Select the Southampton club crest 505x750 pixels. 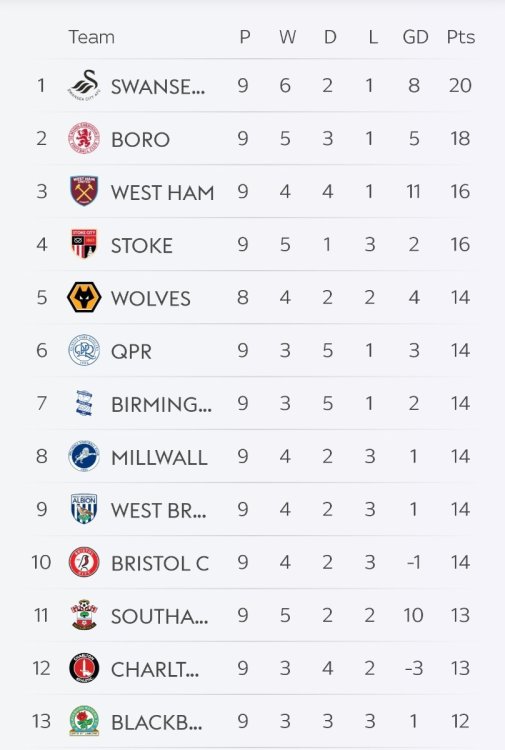click(84, 615)
